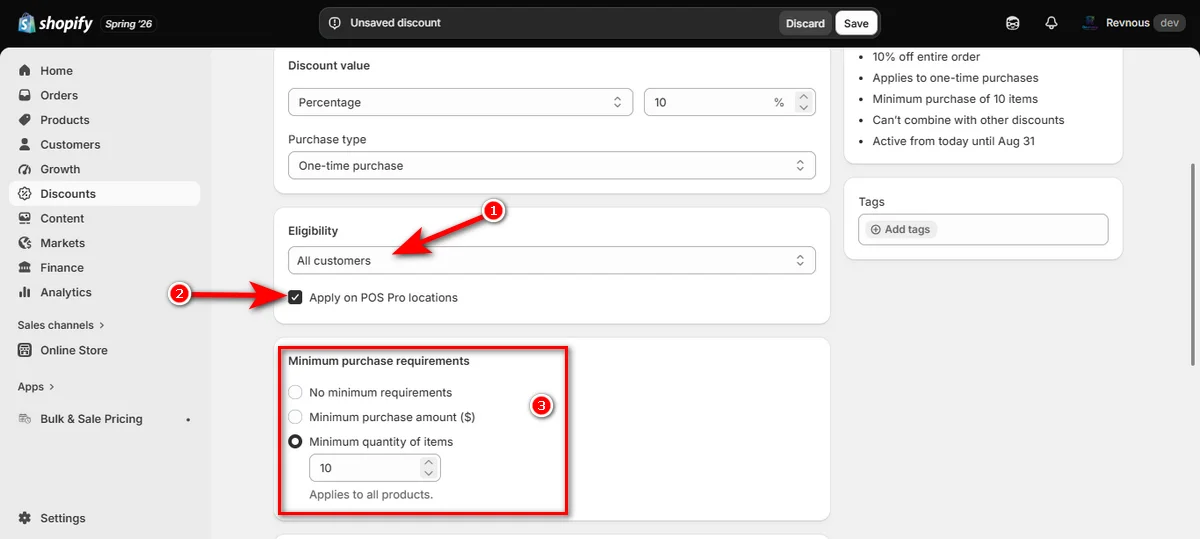The height and width of the screenshot is (539, 1200).
Task: Click the Markets globe icon
Action: pyautogui.click(x=25, y=243)
